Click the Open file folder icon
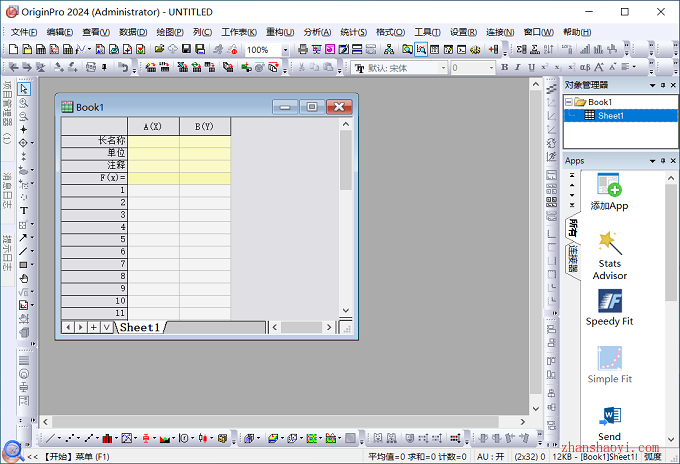This screenshot has height=464, width=680. click(159, 49)
